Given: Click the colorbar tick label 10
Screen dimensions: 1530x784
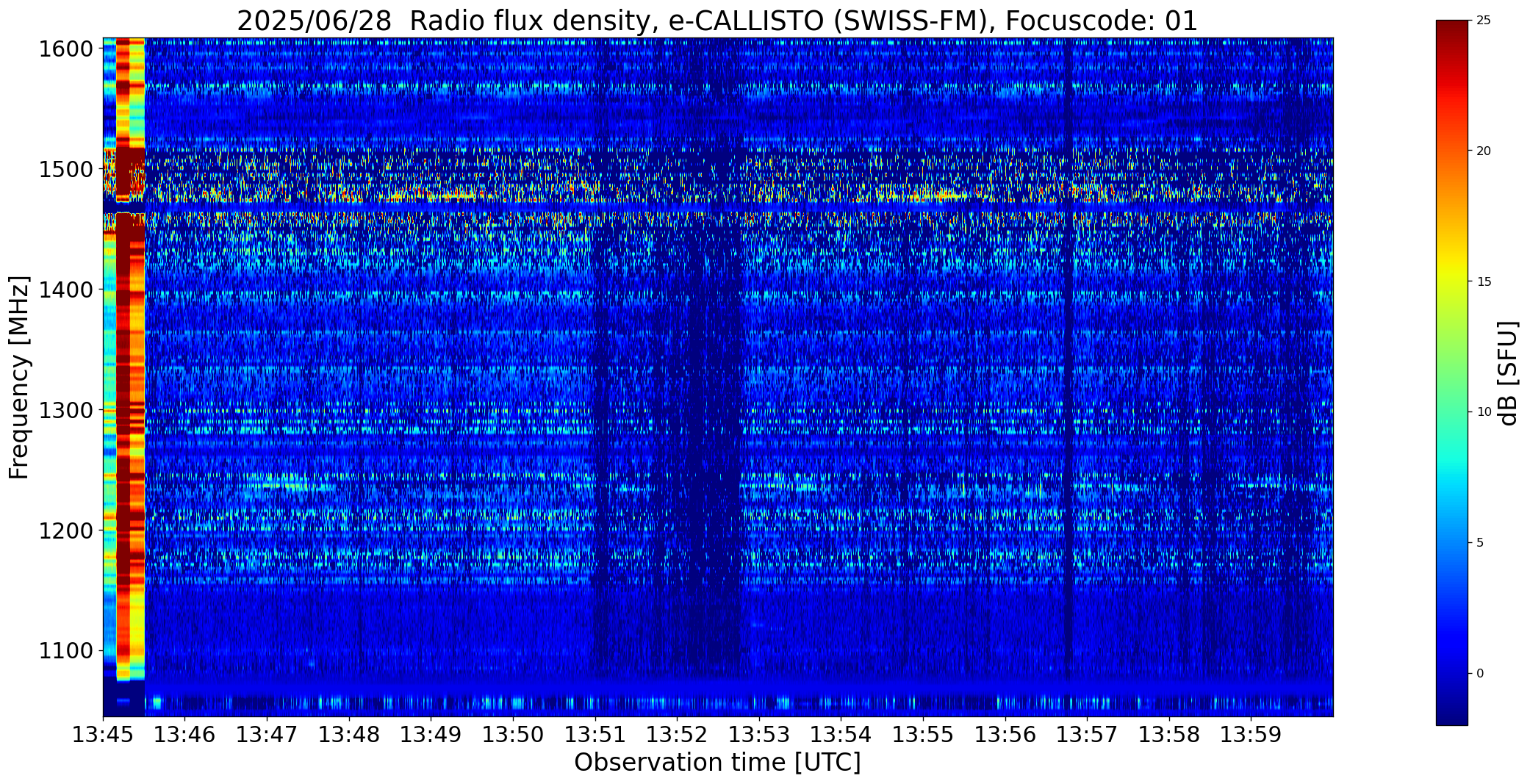Looking at the screenshot, I should click(x=1484, y=412).
